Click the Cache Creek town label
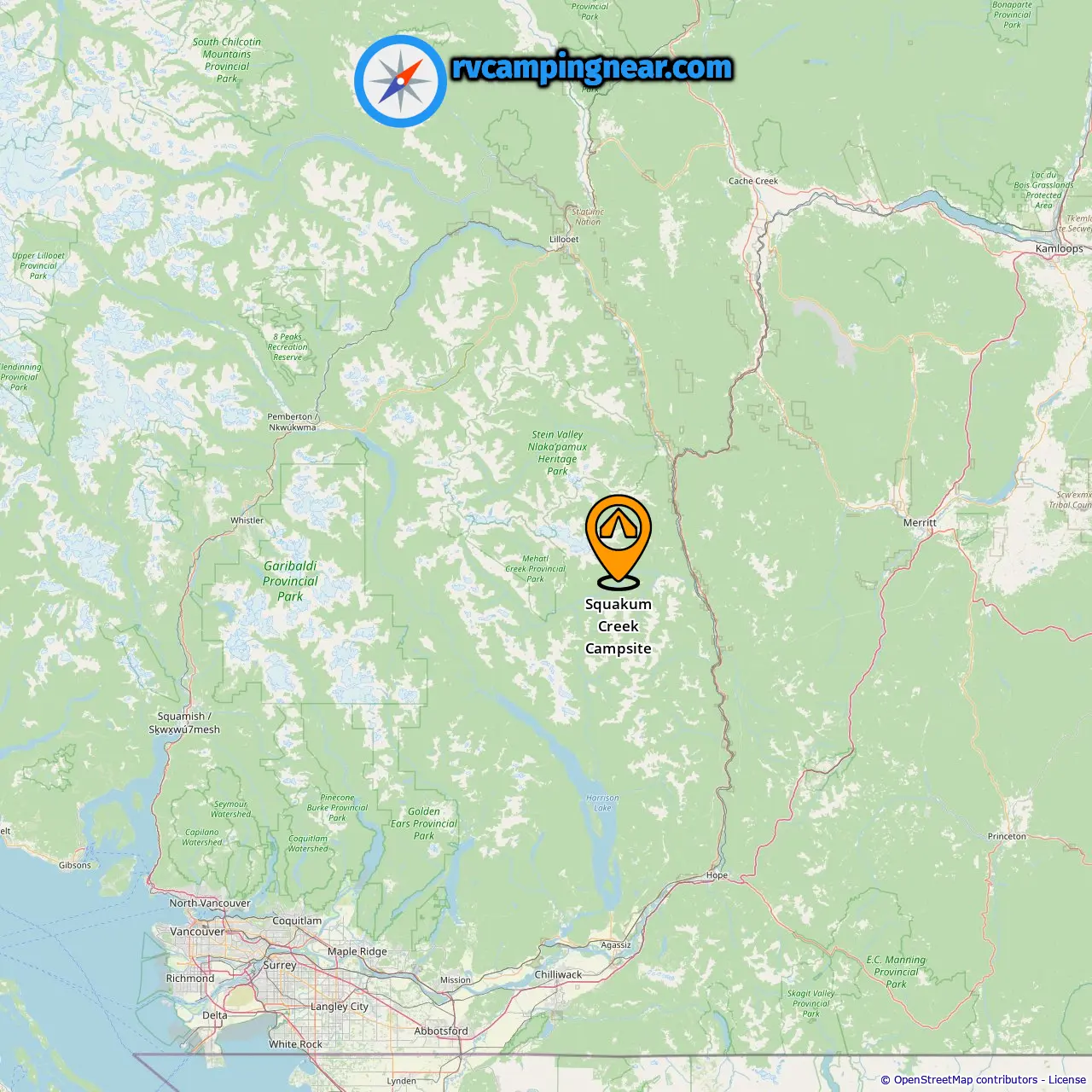 pyautogui.click(x=753, y=181)
